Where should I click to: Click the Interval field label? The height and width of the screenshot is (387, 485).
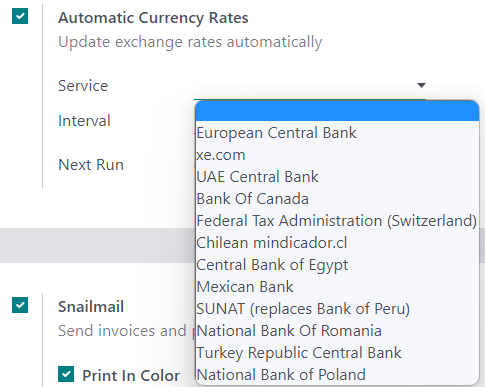84,121
